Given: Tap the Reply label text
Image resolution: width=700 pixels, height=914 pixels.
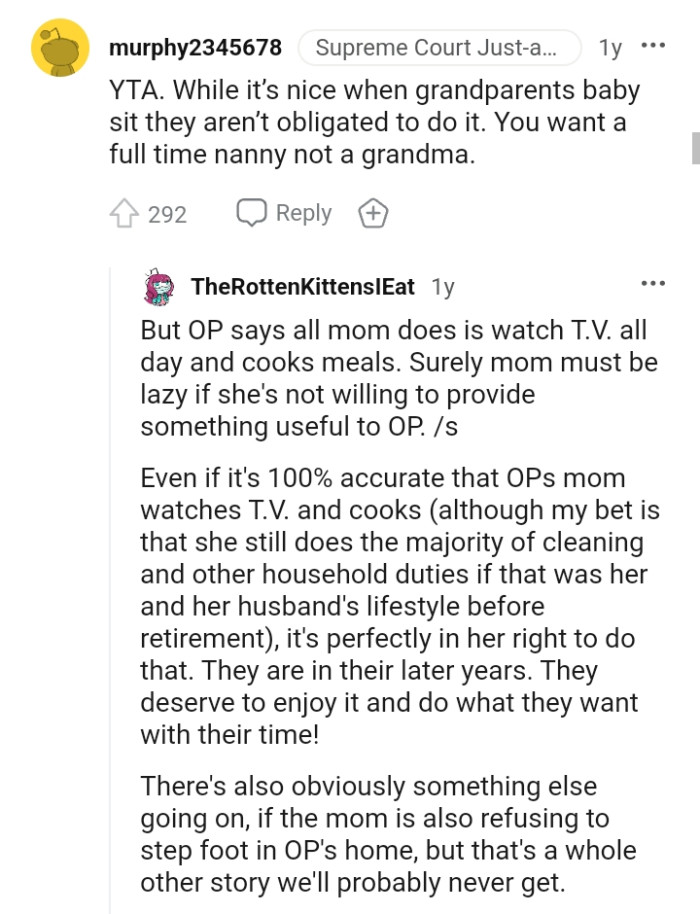Looking at the screenshot, I should coord(302,212).
